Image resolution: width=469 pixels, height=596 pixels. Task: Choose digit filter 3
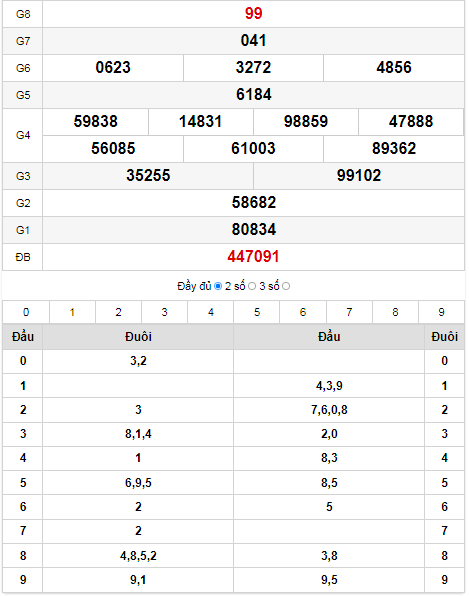(164, 312)
